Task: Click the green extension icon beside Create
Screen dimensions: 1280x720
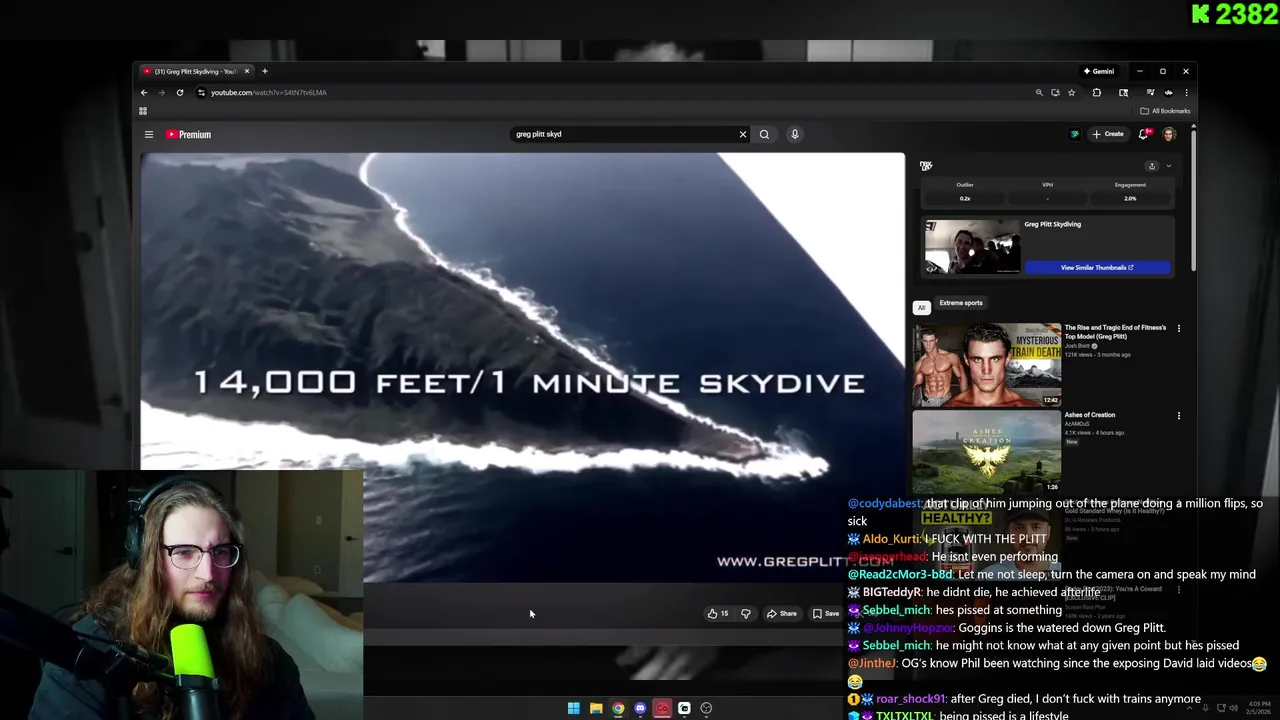Action: click(x=1075, y=134)
